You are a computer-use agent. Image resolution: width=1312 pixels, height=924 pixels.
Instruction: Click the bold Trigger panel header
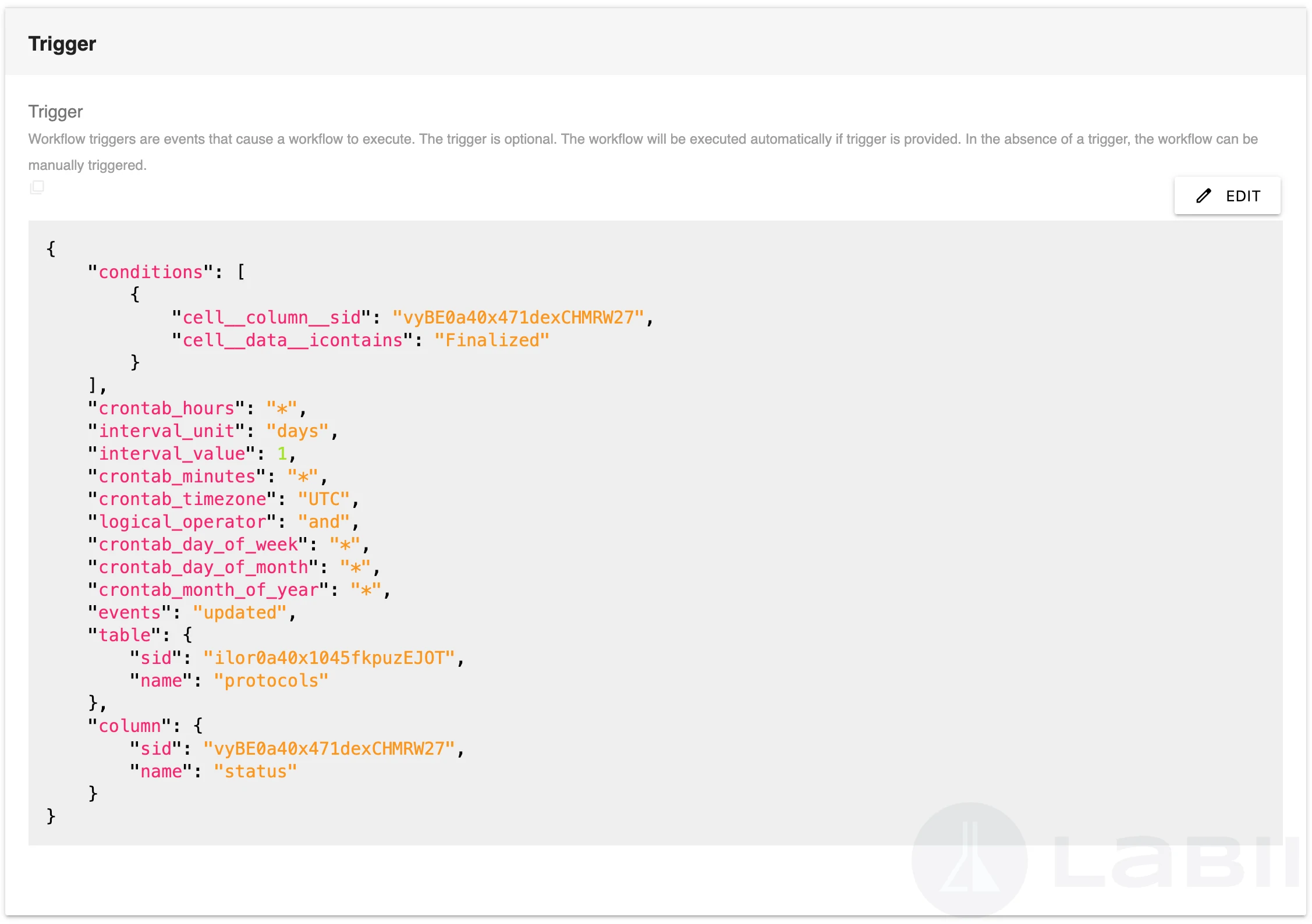pos(62,44)
